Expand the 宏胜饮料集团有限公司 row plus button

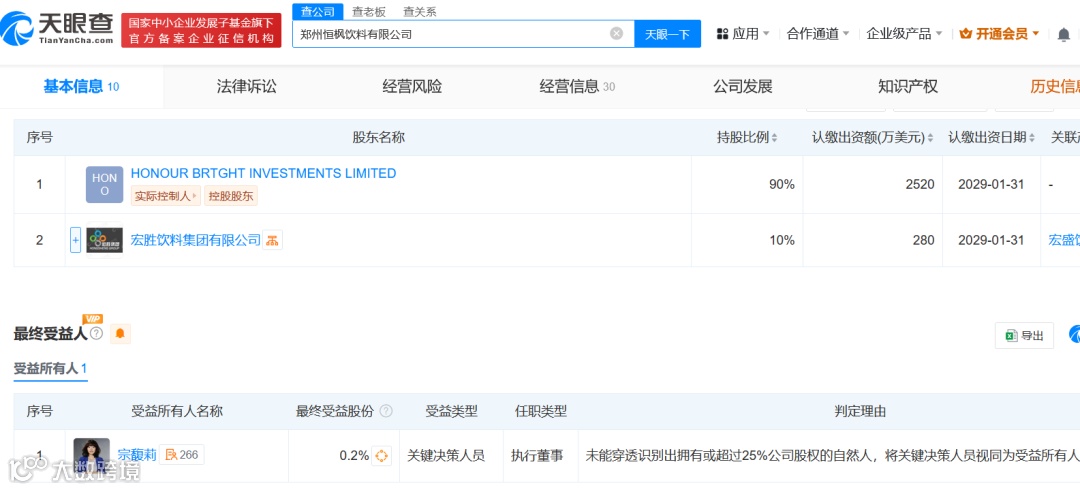76,240
